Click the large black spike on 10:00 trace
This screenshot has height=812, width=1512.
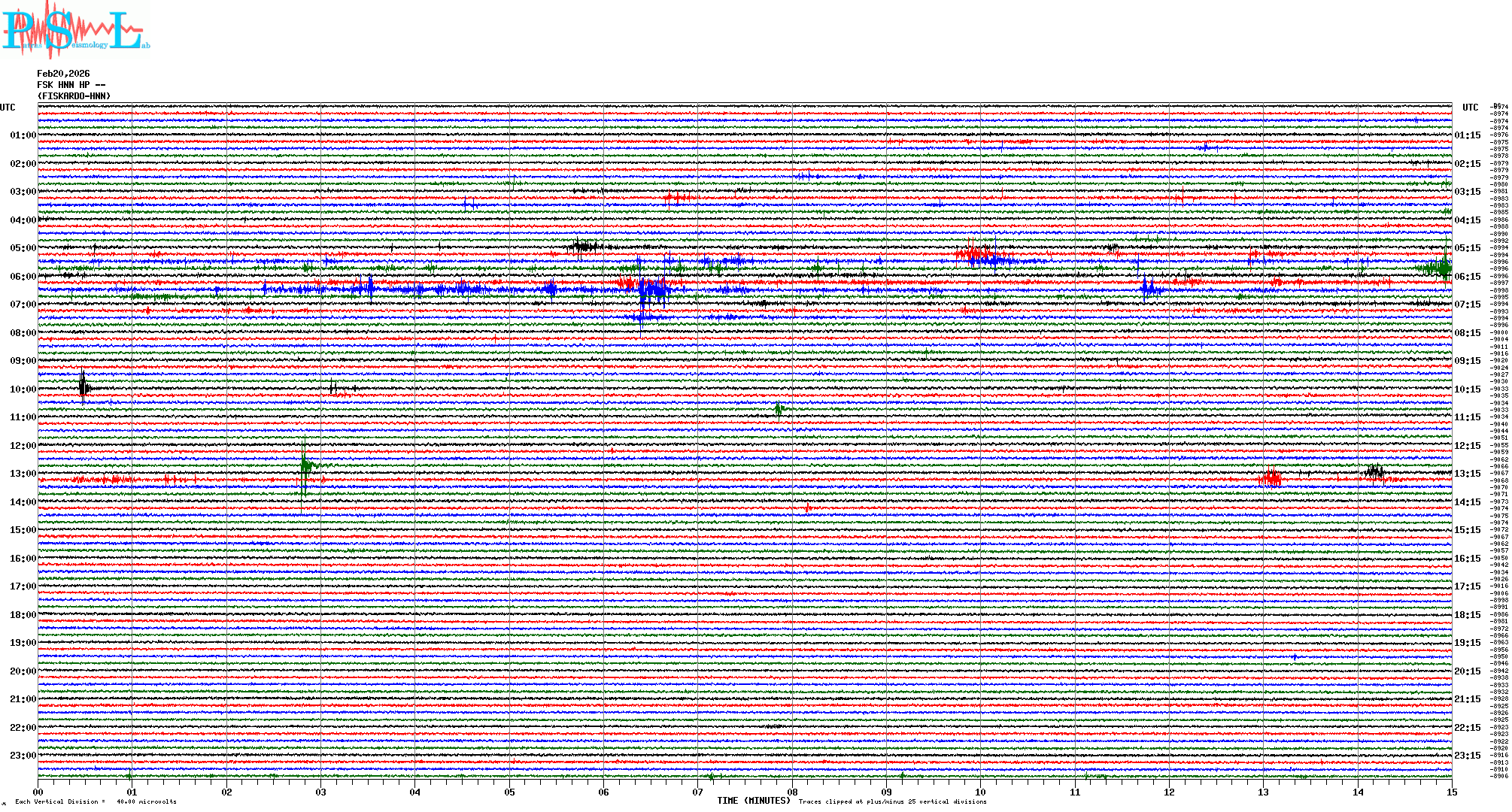pos(83,387)
